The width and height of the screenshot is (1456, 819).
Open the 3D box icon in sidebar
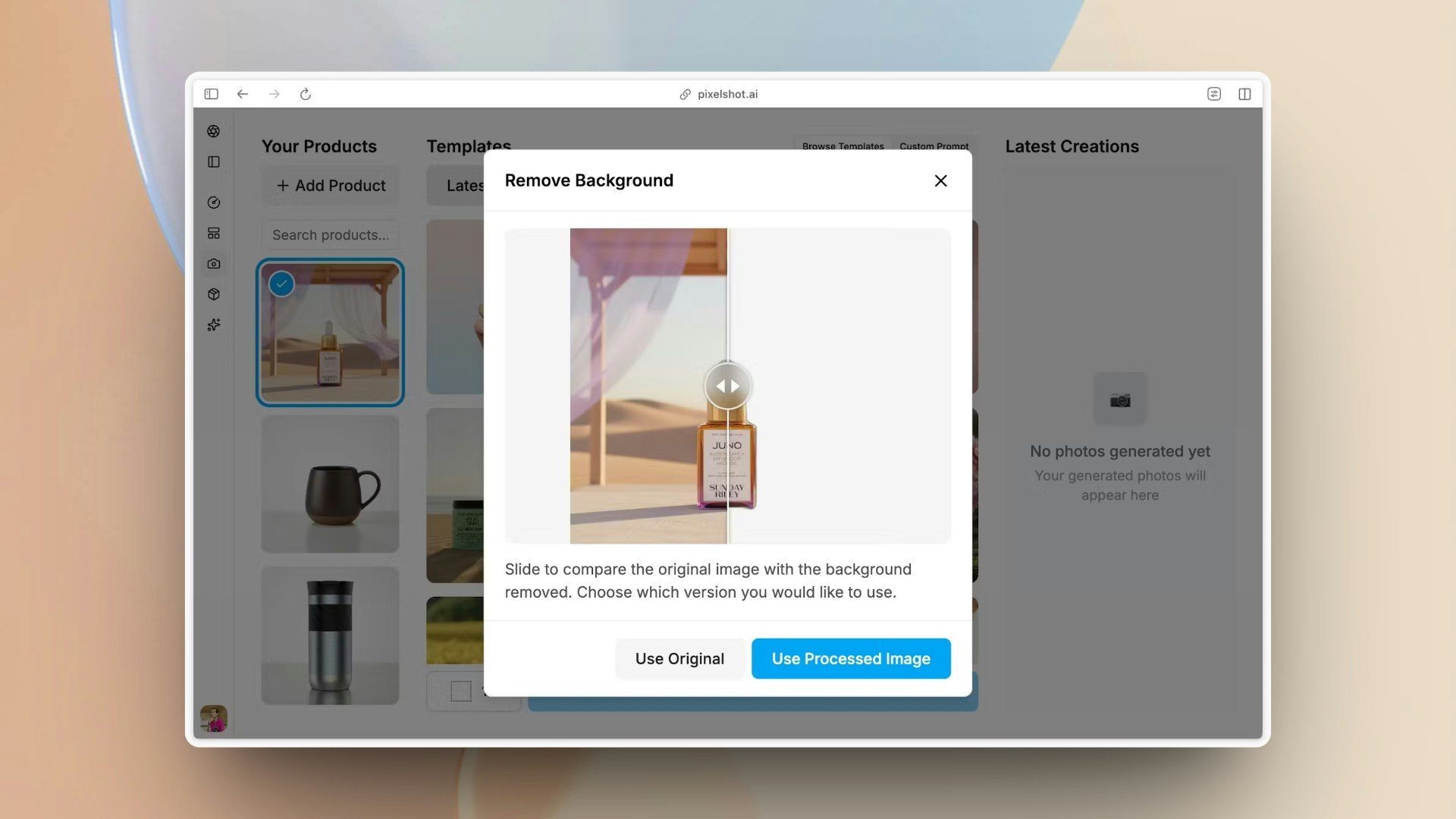point(213,294)
